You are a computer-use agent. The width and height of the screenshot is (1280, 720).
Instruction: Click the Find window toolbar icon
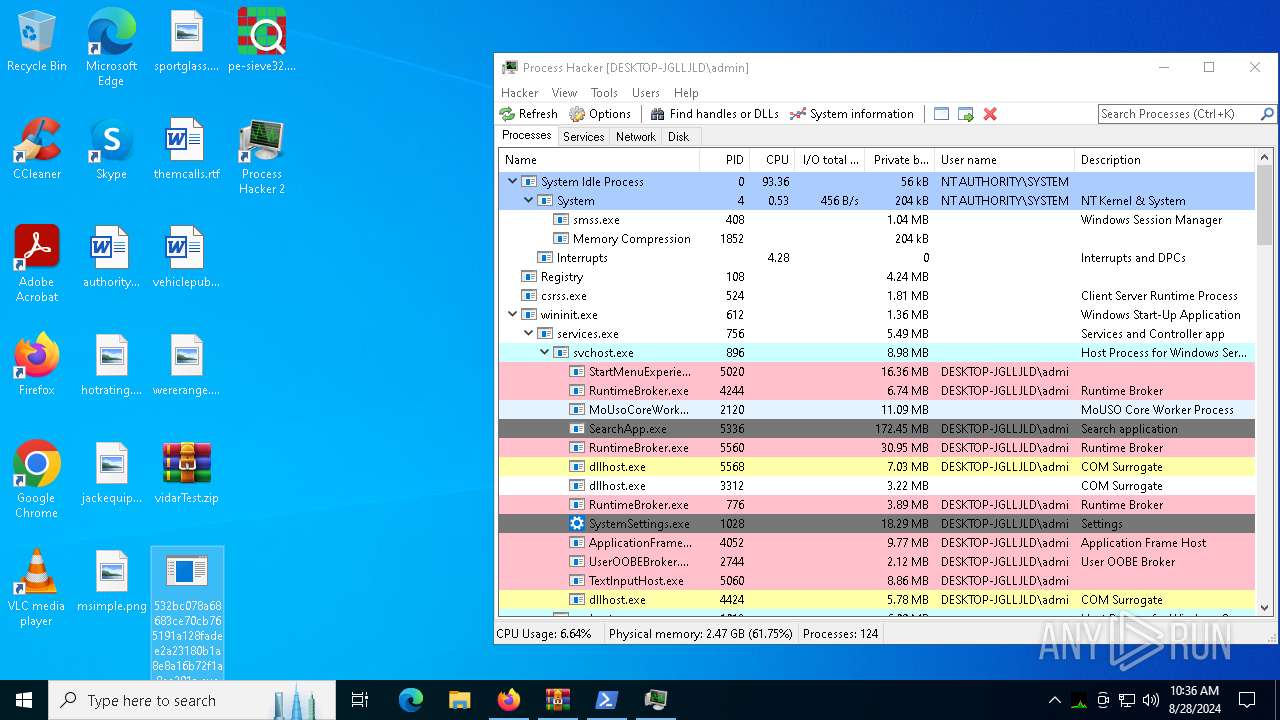pos(941,114)
